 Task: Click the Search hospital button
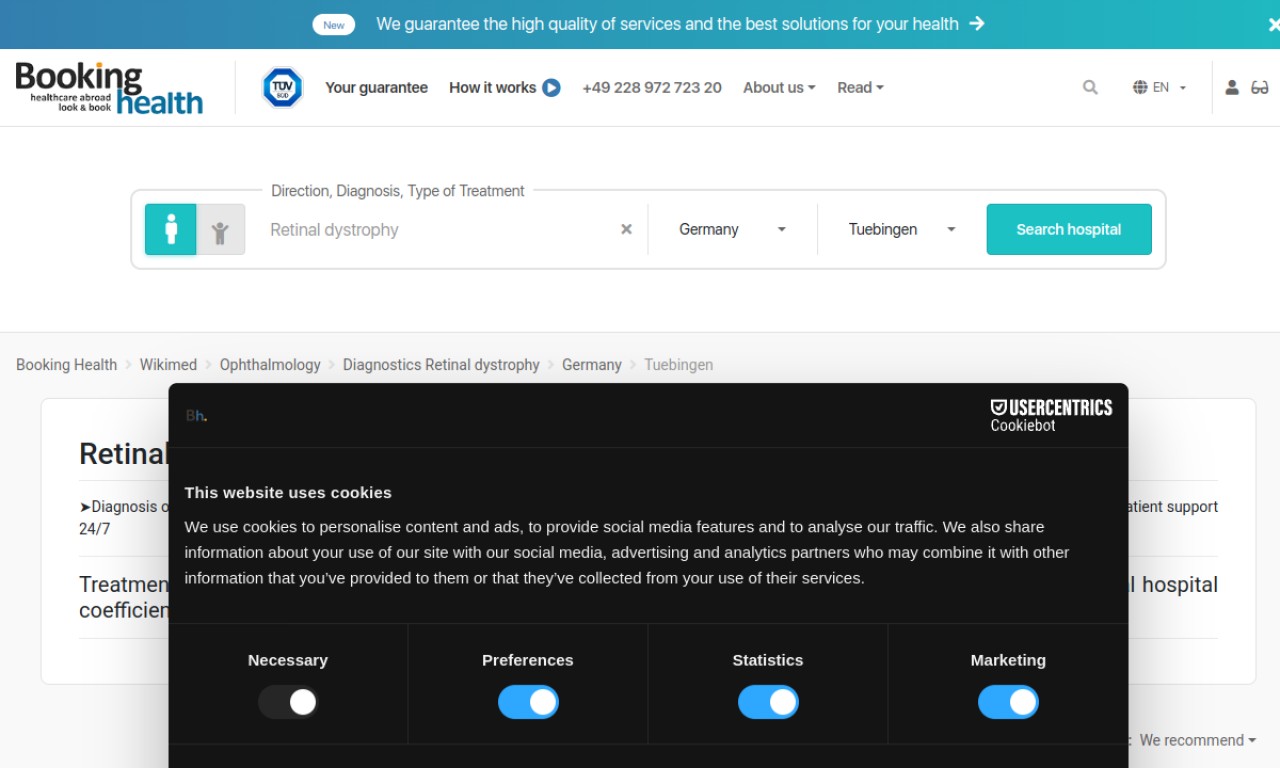click(x=1069, y=229)
